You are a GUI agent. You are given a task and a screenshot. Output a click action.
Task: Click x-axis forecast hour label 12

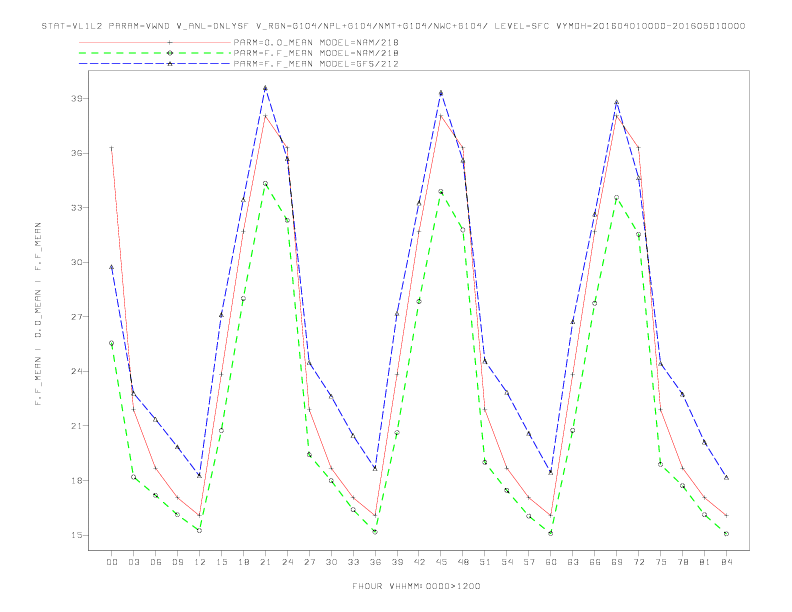point(200,562)
